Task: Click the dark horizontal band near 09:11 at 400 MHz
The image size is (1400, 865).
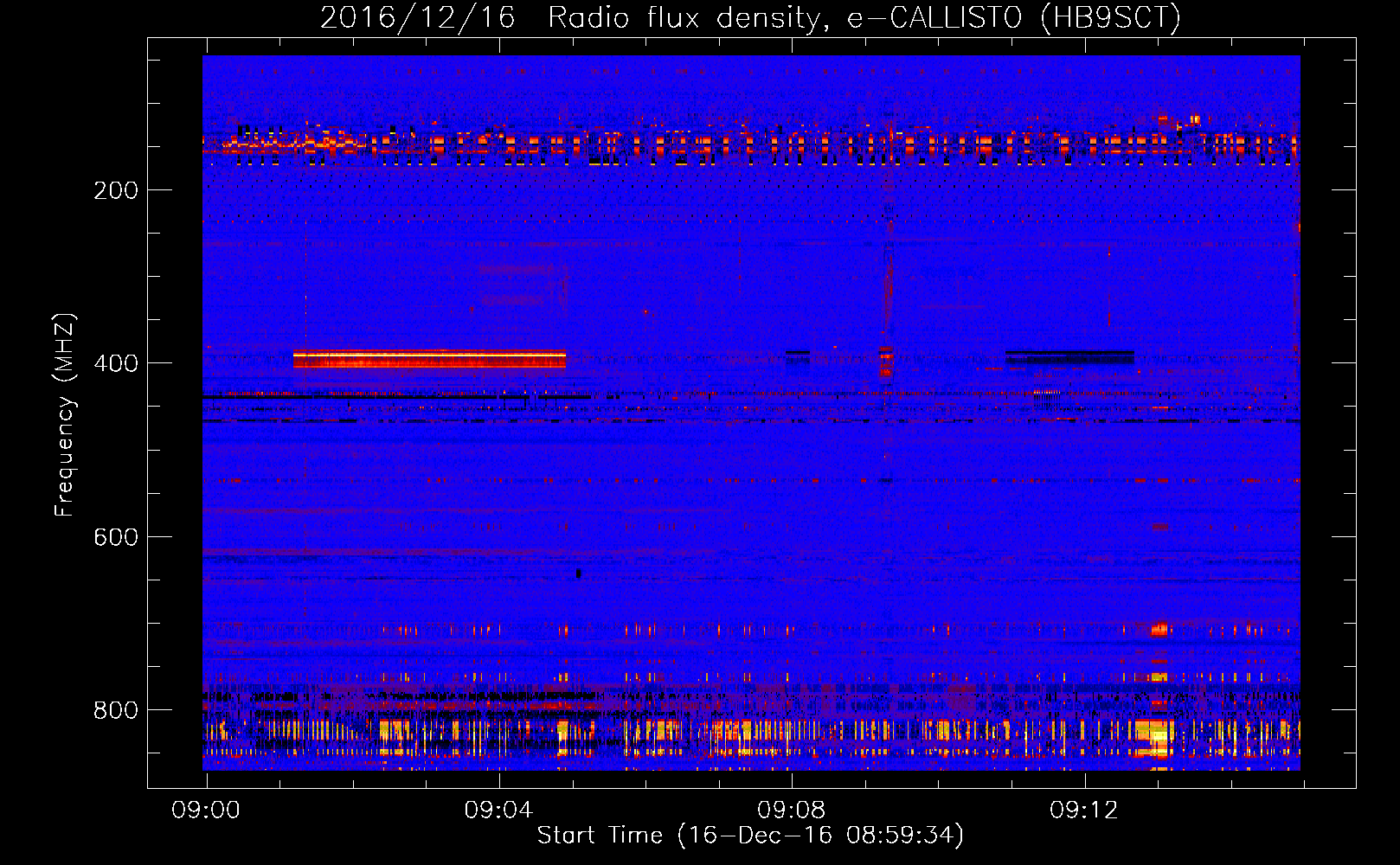Action: tap(1069, 356)
